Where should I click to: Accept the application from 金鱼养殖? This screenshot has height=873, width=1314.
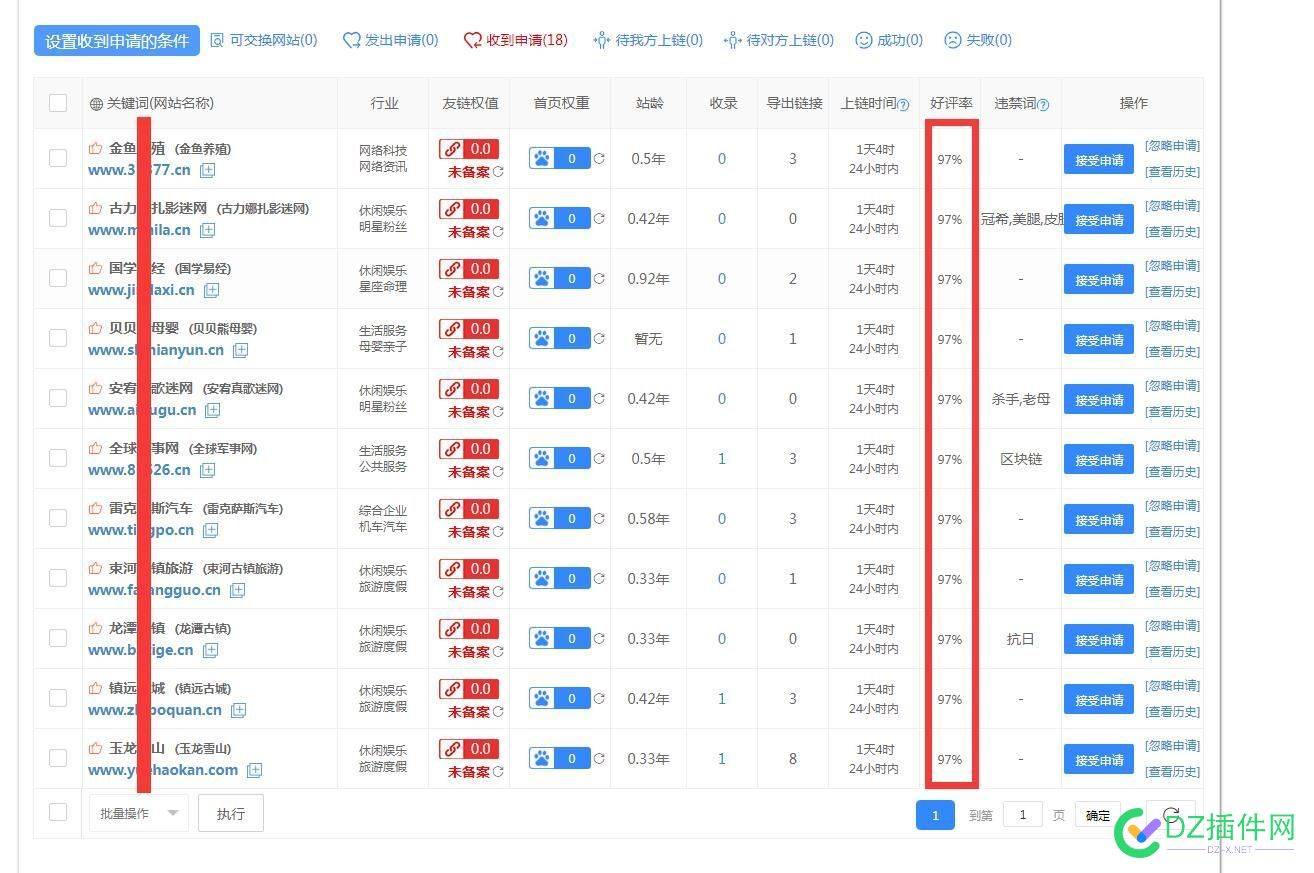tap(1099, 159)
